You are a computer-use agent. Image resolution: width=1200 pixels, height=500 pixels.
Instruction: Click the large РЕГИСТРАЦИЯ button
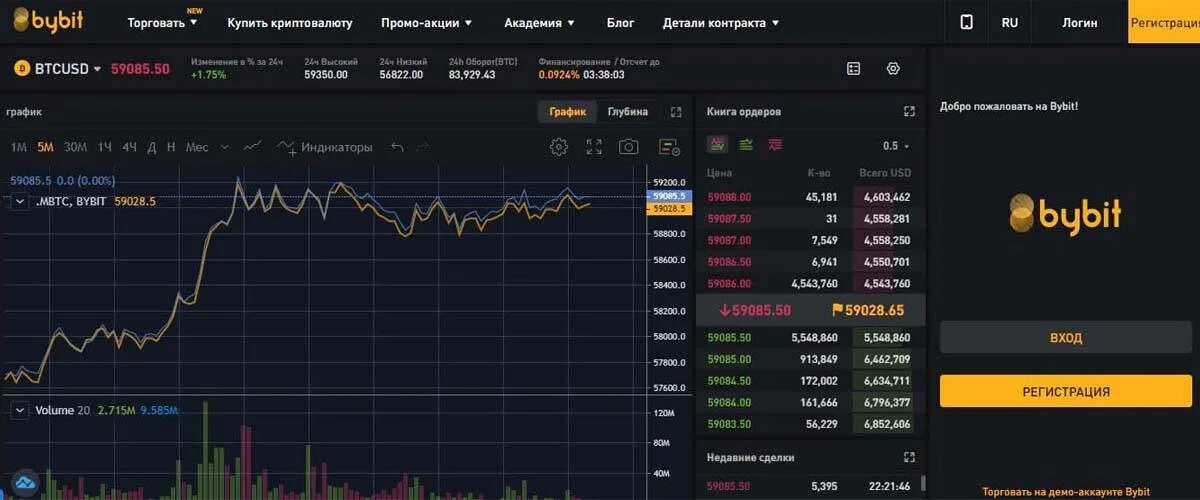point(1066,391)
